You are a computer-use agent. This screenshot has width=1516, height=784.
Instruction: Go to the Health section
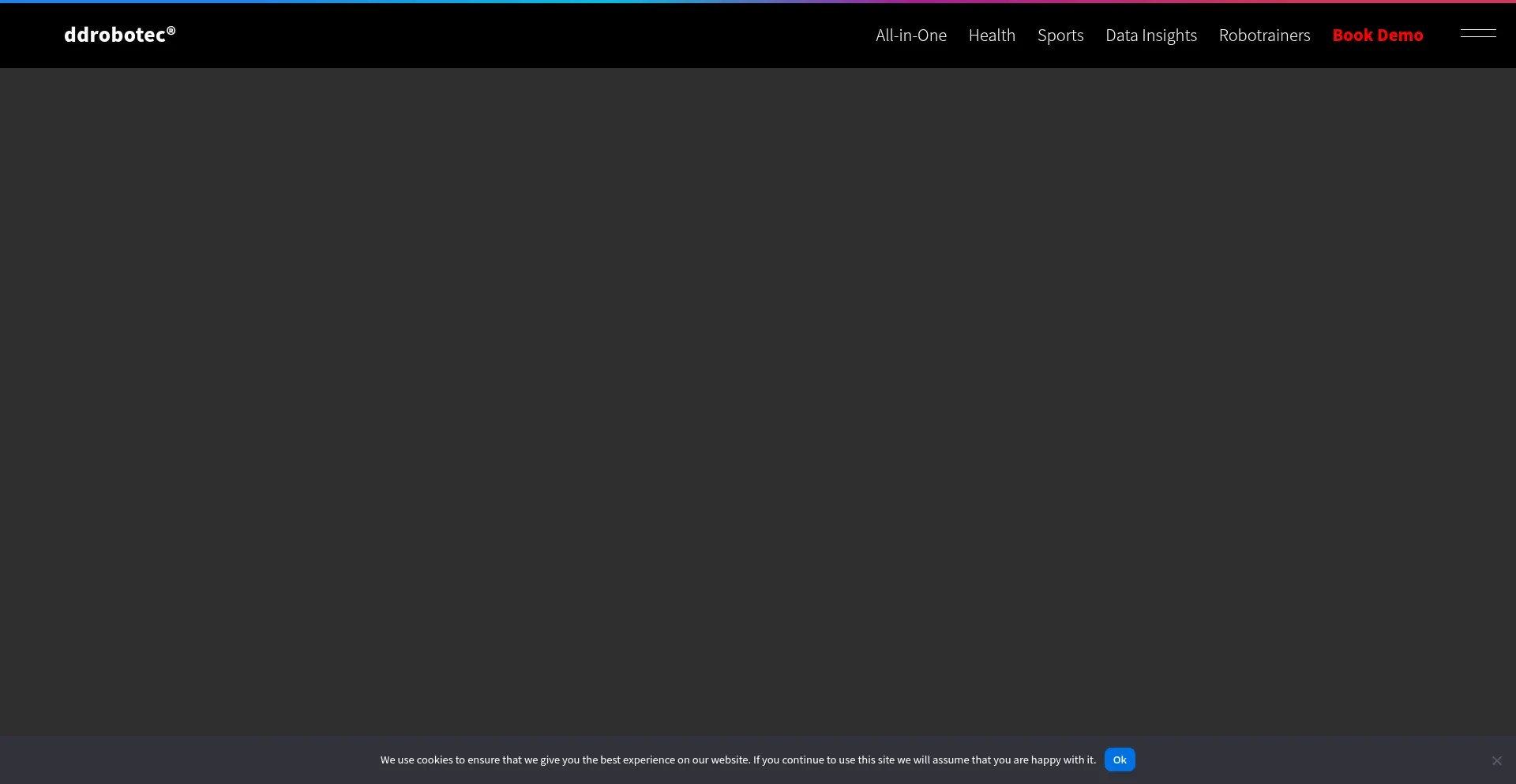pyautogui.click(x=992, y=36)
